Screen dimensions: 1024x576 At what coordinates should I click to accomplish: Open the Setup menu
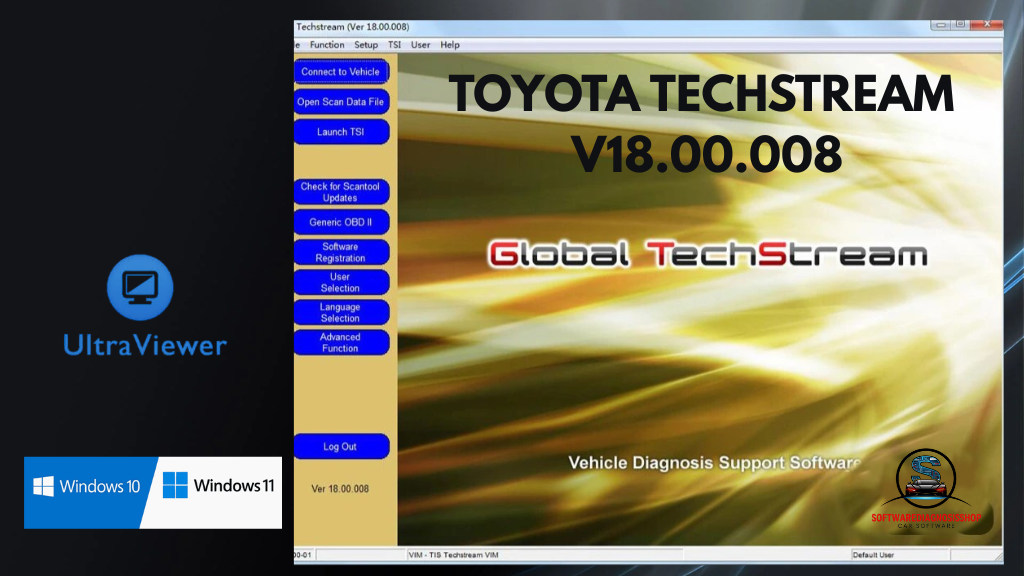pos(366,45)
